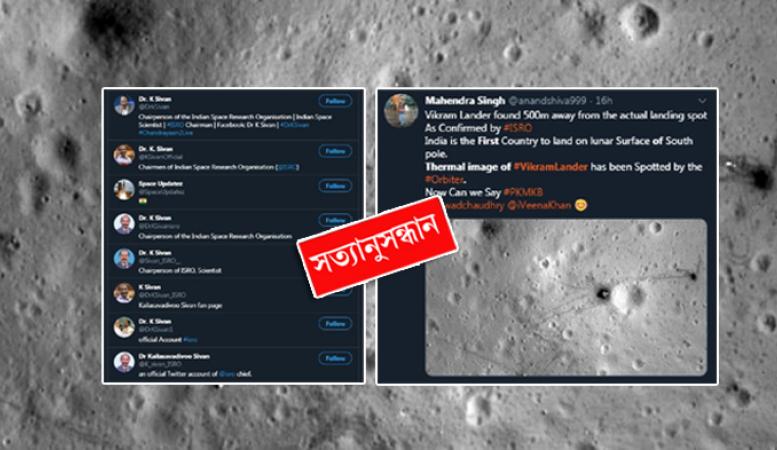The height and width of the screenshot is (450, 777).
Task: Open the @iVeenaKhan mention
Action: pos(540,205)
